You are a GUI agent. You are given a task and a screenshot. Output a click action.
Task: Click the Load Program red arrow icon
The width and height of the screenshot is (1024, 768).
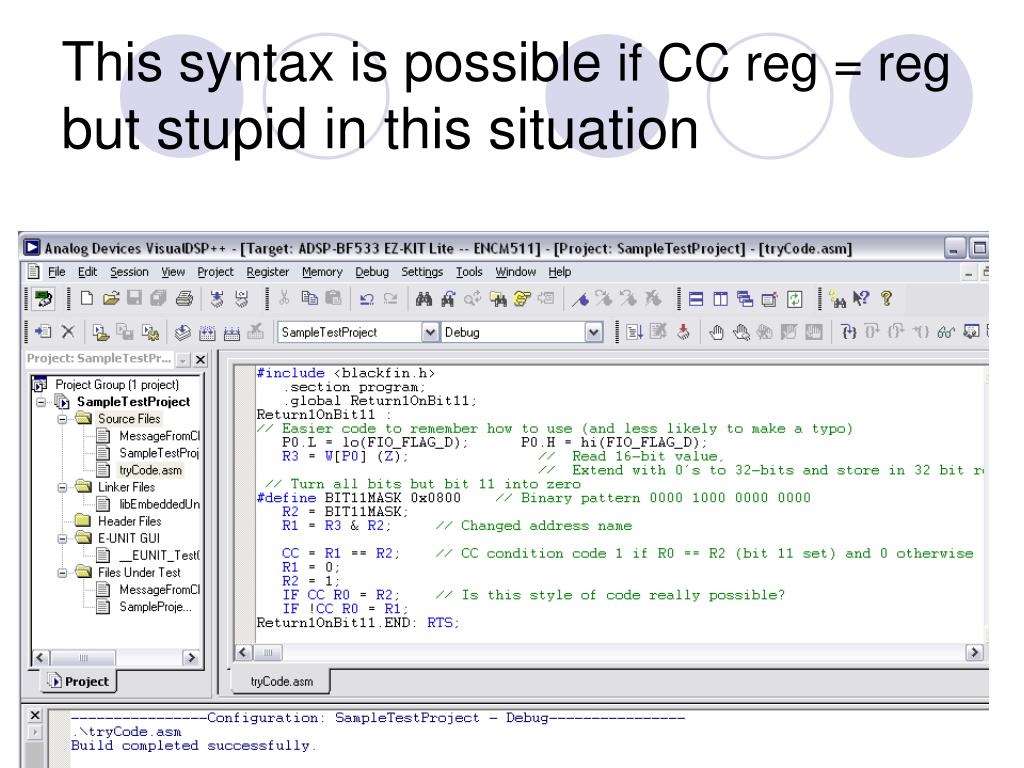pos(683,332)
